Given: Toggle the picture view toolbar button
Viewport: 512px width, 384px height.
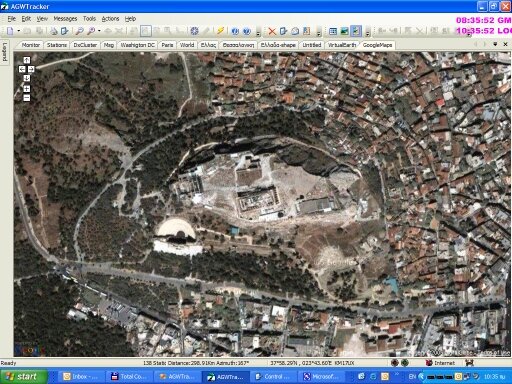Looking at the screenshot, I should 344,31.
